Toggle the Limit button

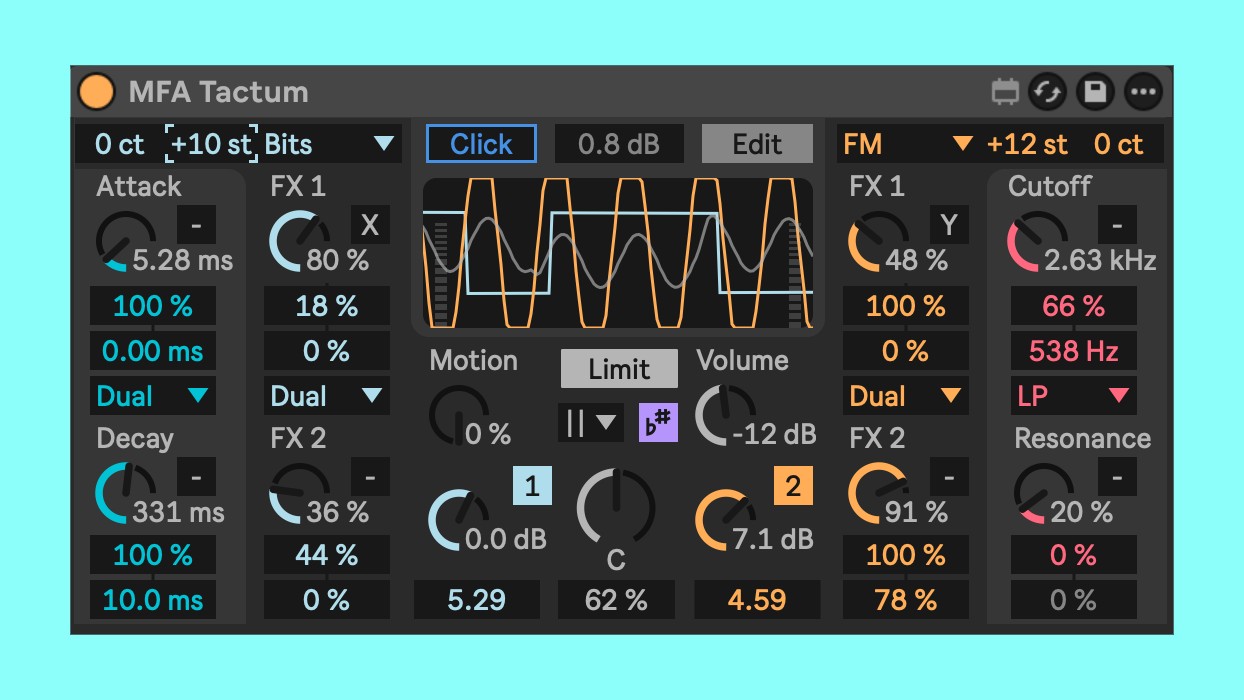click(619, 369)
